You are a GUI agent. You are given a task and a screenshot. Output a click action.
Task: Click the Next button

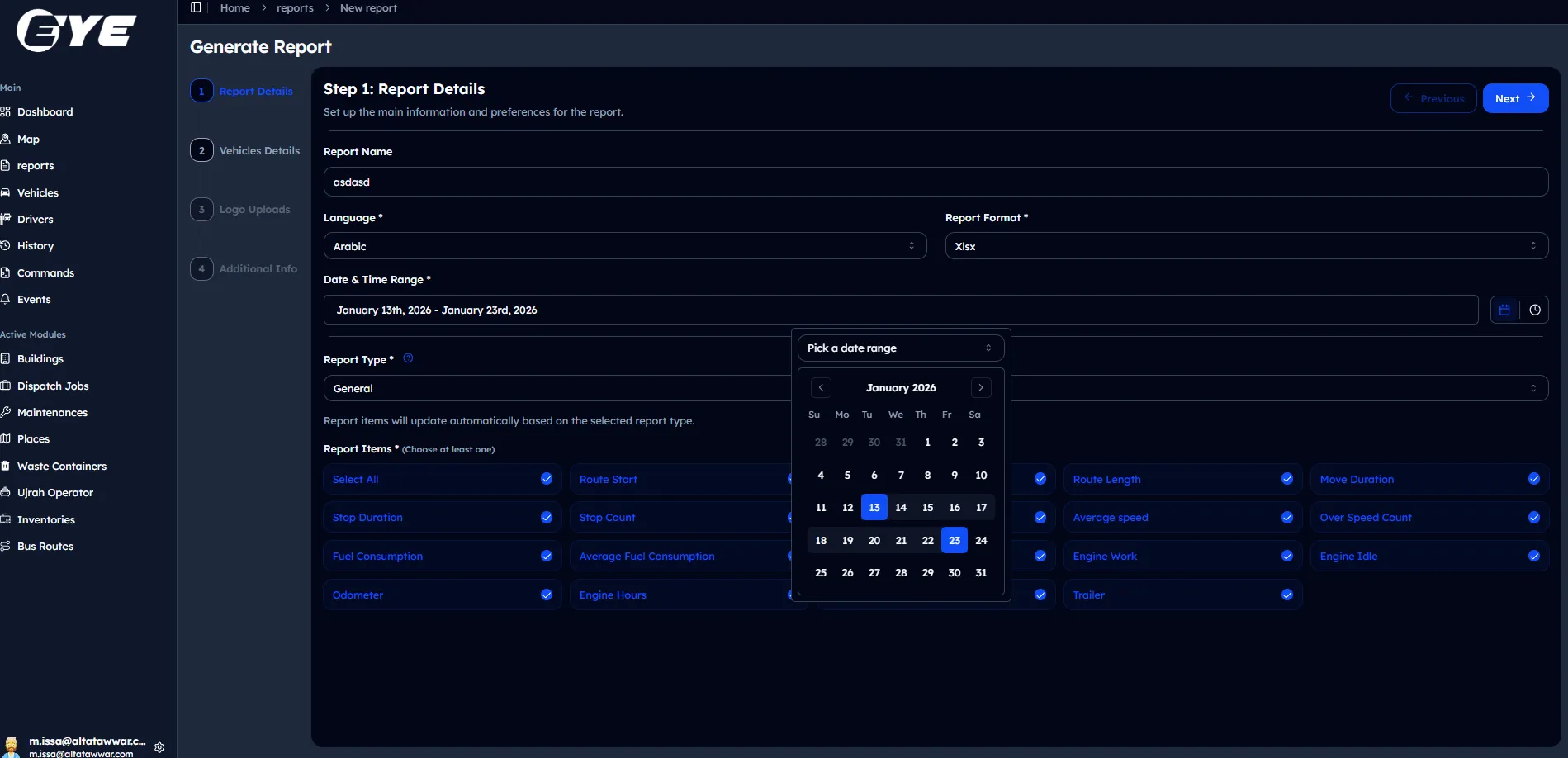click(x=1514, y=98)
